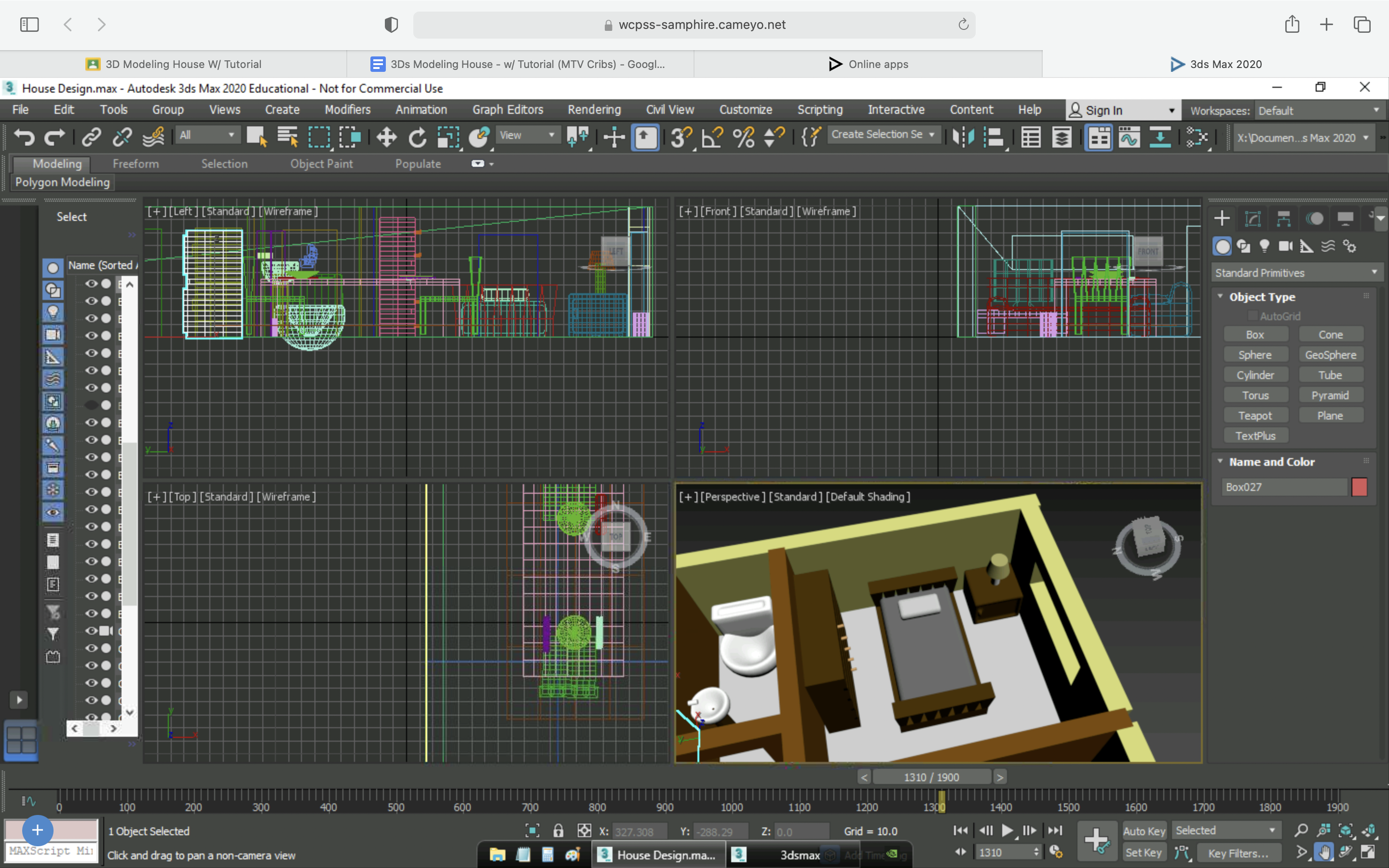Activate the Rotate tool
This screenshot has width=1389, height=868.
click(417, 137)
